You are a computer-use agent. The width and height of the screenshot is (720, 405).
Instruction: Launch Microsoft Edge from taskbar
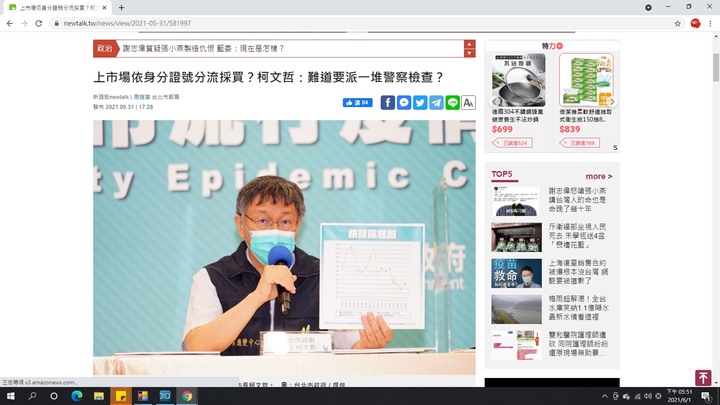point(77,396)
